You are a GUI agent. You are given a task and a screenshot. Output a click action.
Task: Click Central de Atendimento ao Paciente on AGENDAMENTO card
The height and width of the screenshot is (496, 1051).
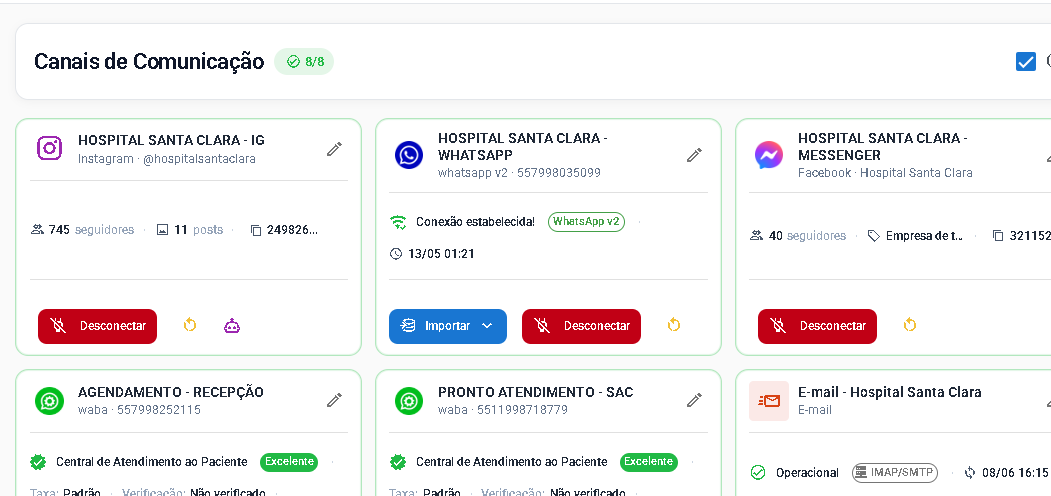[x=151, y=462]
